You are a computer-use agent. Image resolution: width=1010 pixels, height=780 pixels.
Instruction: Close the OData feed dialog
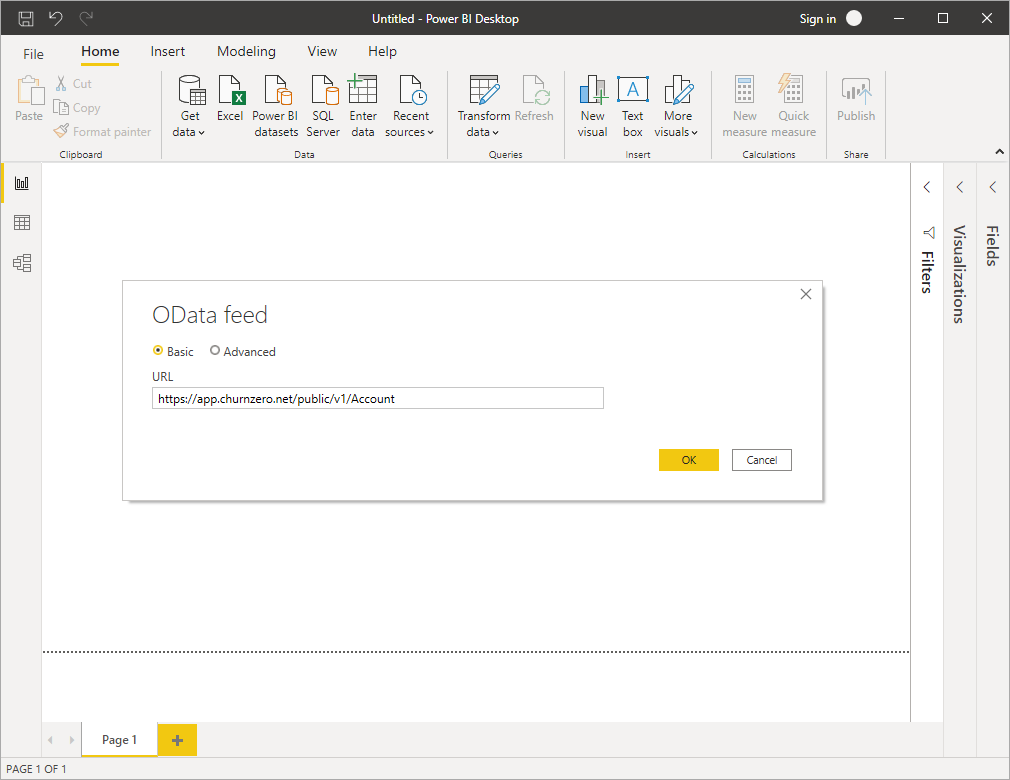806,294
